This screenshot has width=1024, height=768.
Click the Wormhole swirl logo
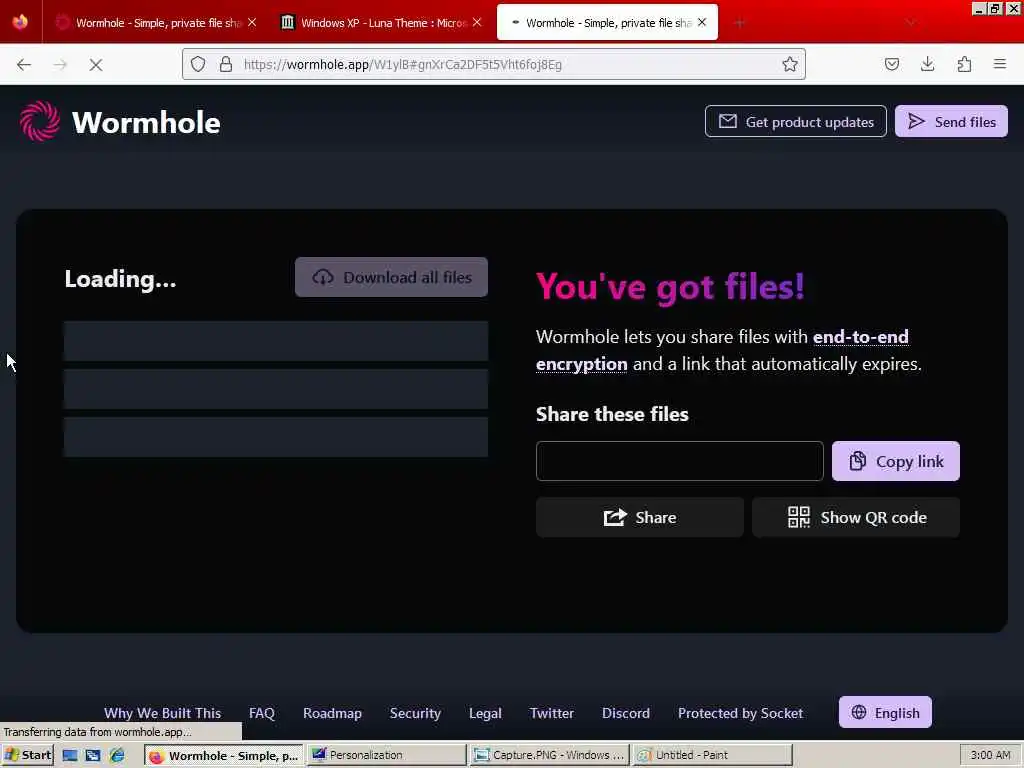click(40, 121)
